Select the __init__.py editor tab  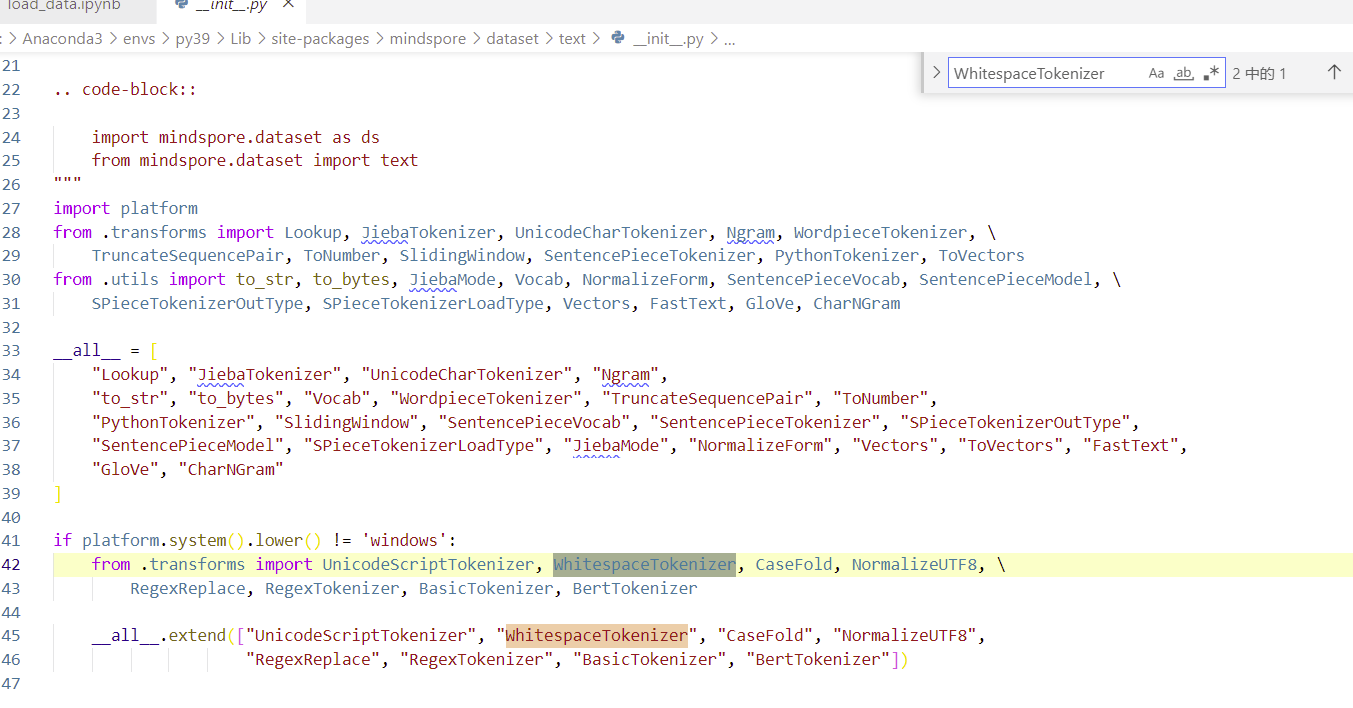click(232, 5)
